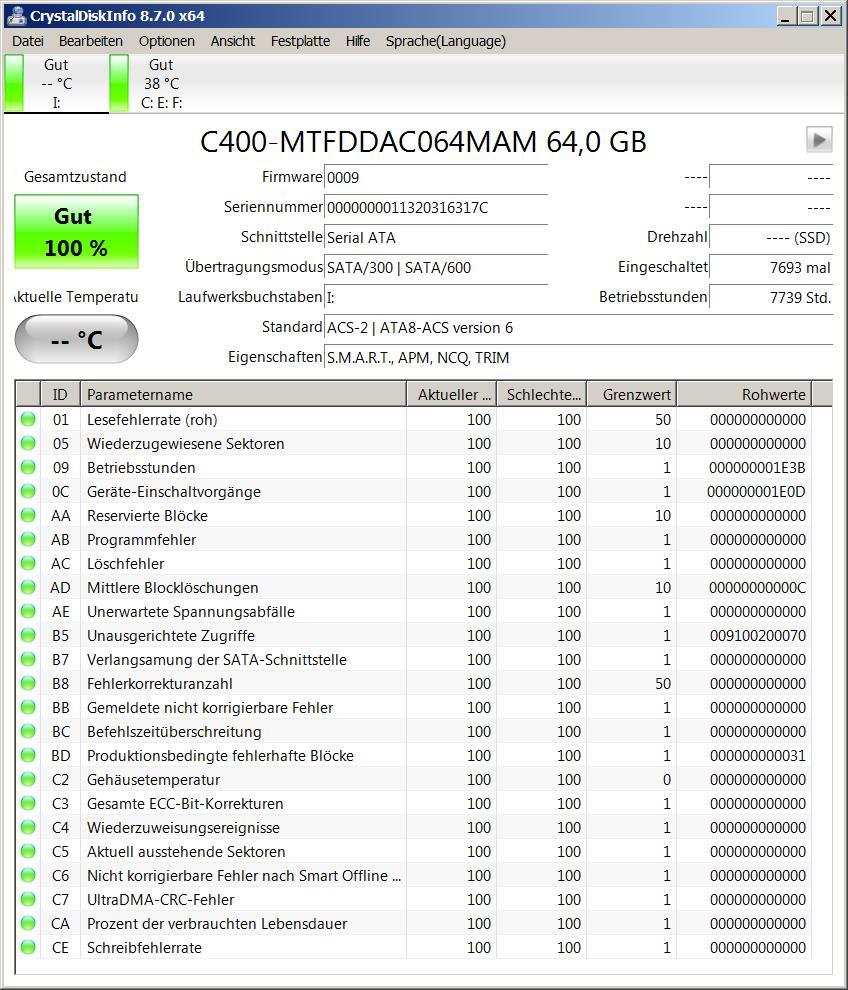The height and width of the screenshot is (990, 848).
Task: Click status dot for Gemeldete nicht korrigierbare Fehler
Action: [28, 707]
